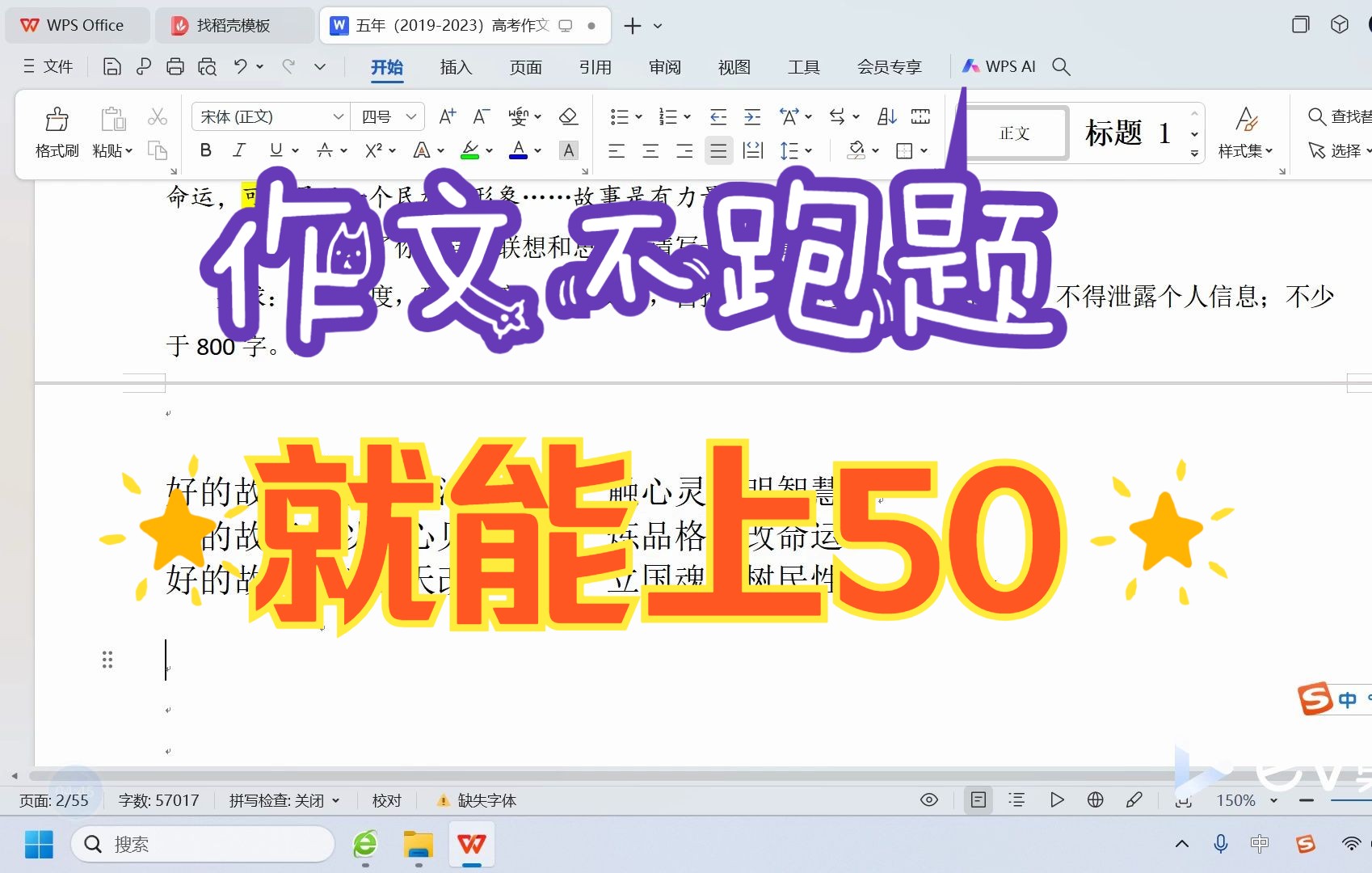Open the 文件 menu

[x=48, y=66]
